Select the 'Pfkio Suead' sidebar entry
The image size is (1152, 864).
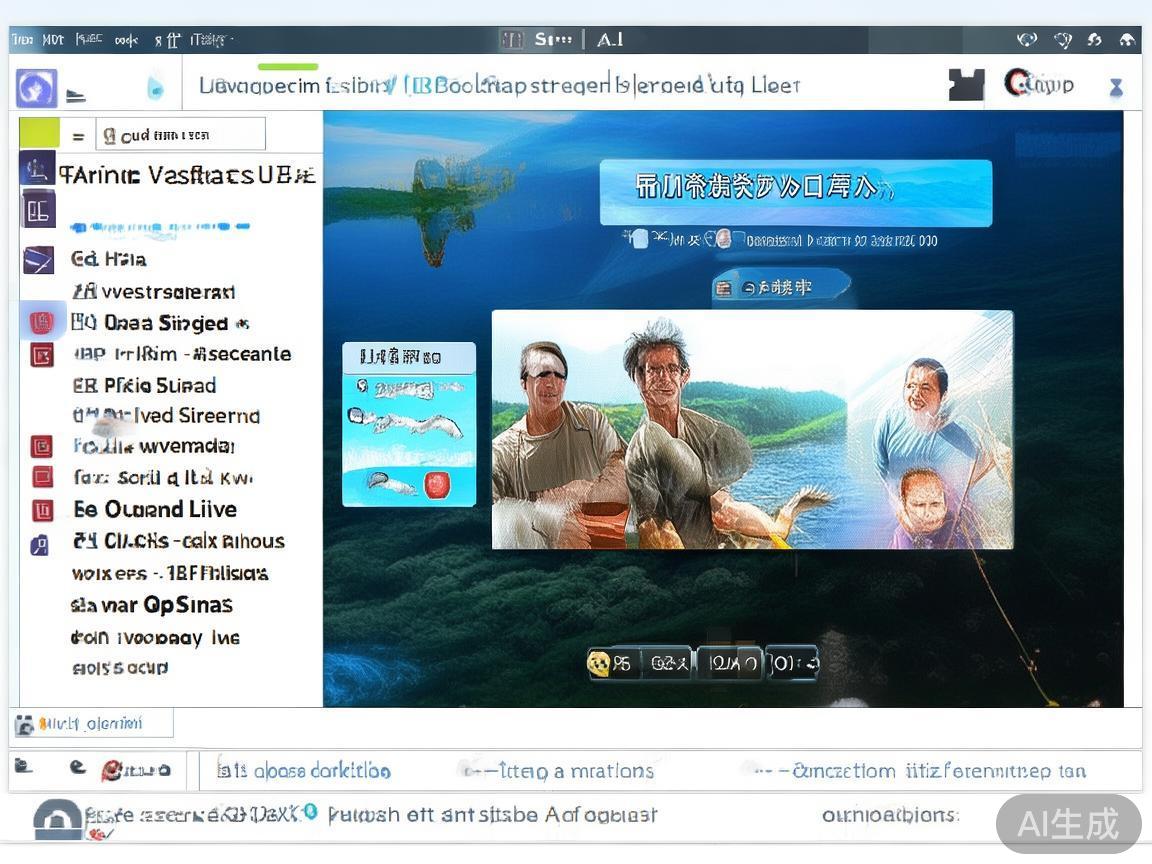pyautogui.click(x=145, y=385)
